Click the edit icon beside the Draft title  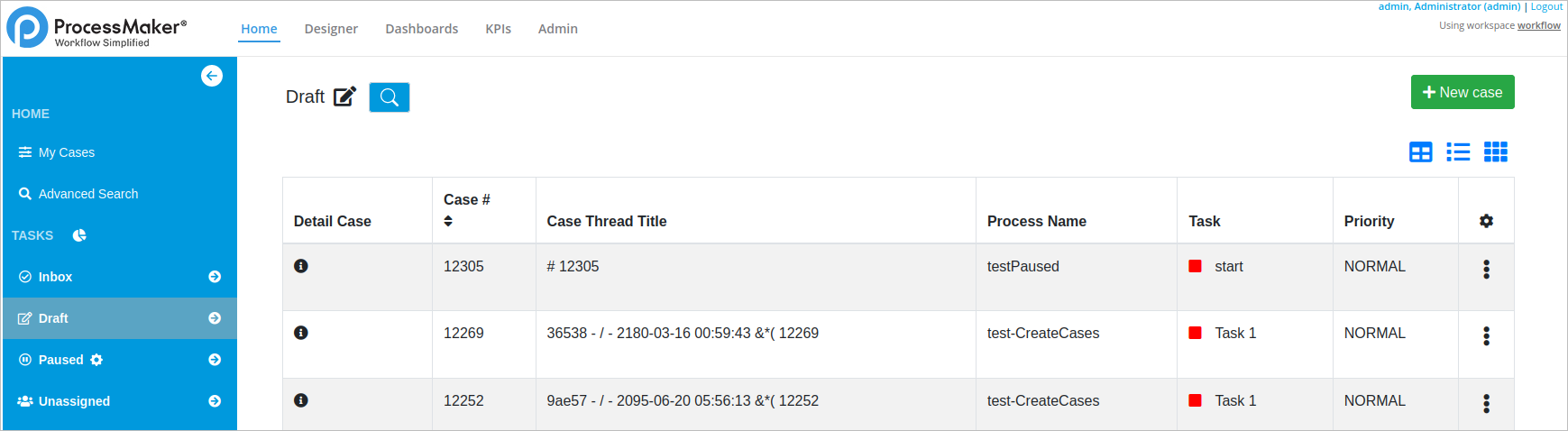(x=344, y=96)
